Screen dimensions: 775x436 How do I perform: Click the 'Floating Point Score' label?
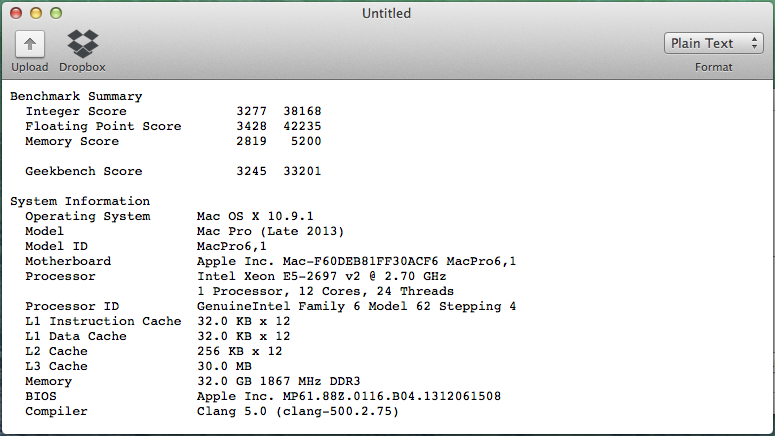pyautogui.click(x=103, y=126)
